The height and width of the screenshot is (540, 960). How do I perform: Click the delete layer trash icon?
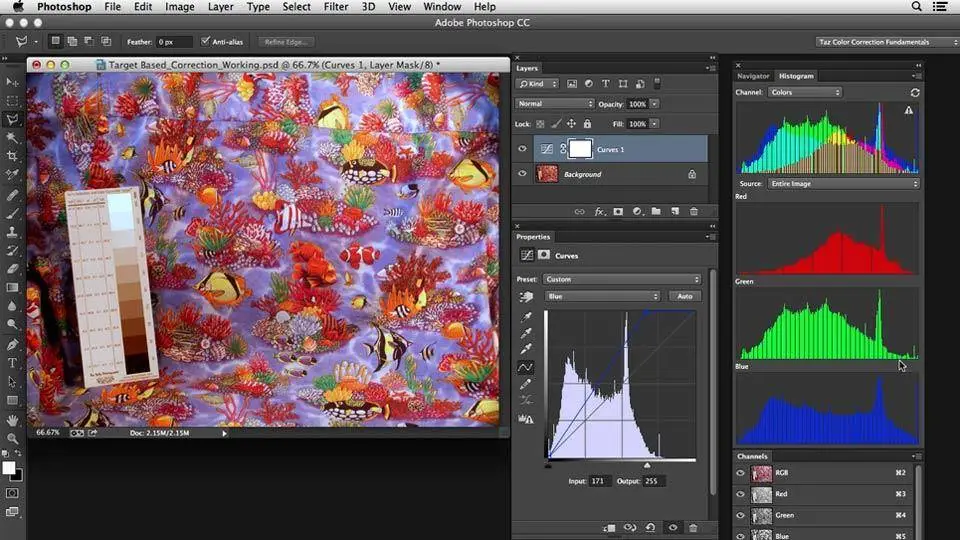point(692,212)
